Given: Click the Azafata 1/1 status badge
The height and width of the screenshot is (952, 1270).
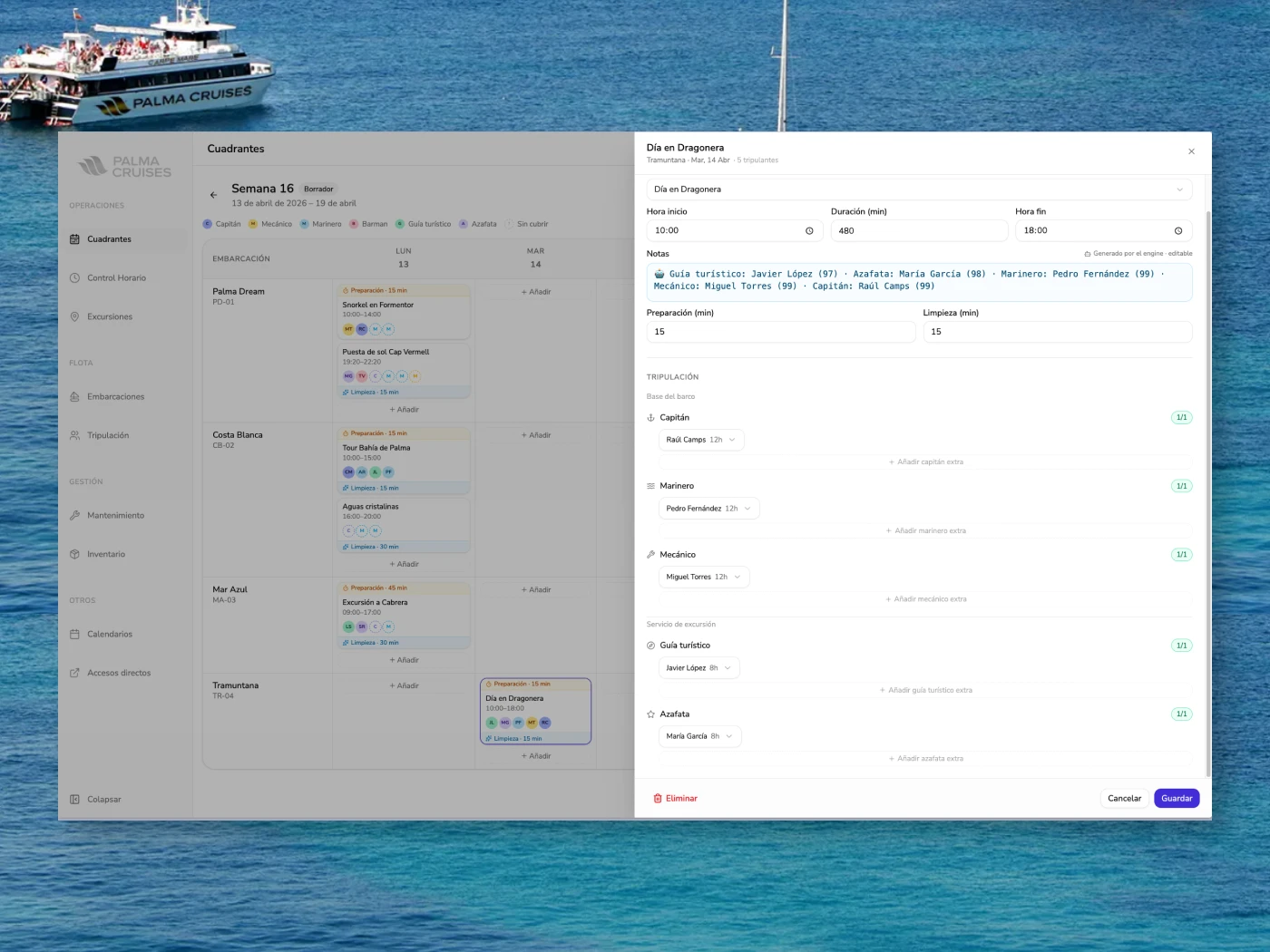Looking at the screenshot, I should pyautogui.click(x=1181, y=714).
